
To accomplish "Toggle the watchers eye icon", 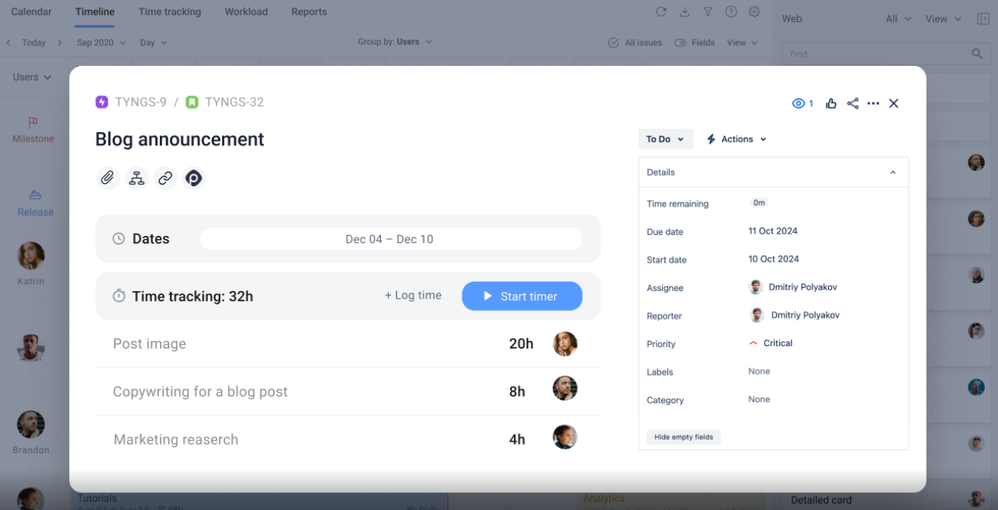I will coord(798,104).
